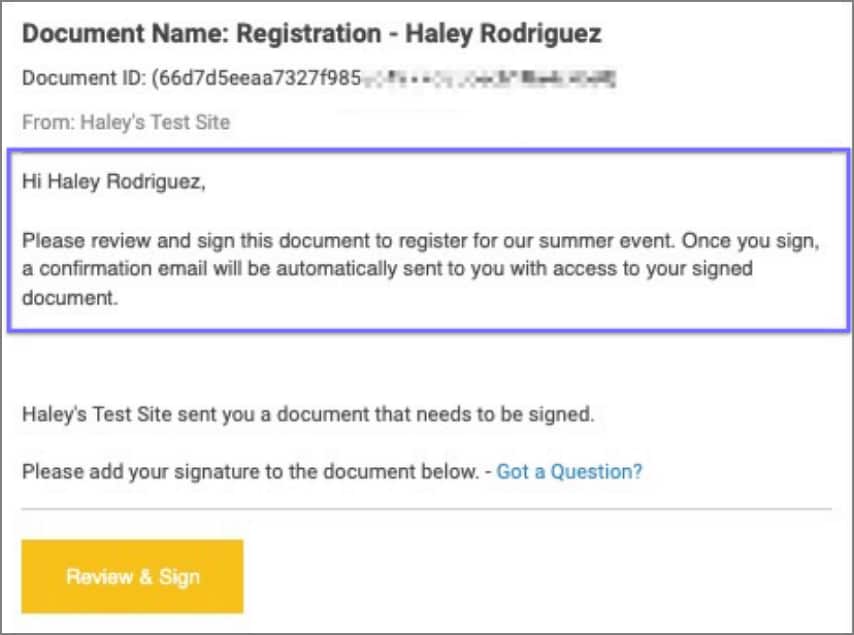Select the From: Haley's Test Site line
Image resolution: width=854 pixels, height=635 pixels.
point(127,121)
